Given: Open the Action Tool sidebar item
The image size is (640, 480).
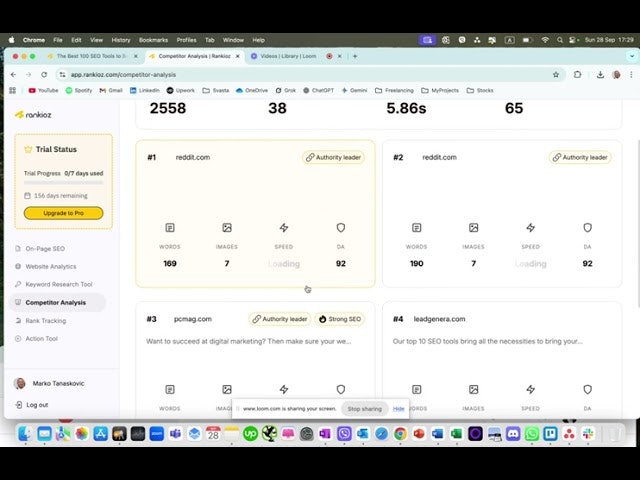Looking at the screenshot, I should 41,338.
